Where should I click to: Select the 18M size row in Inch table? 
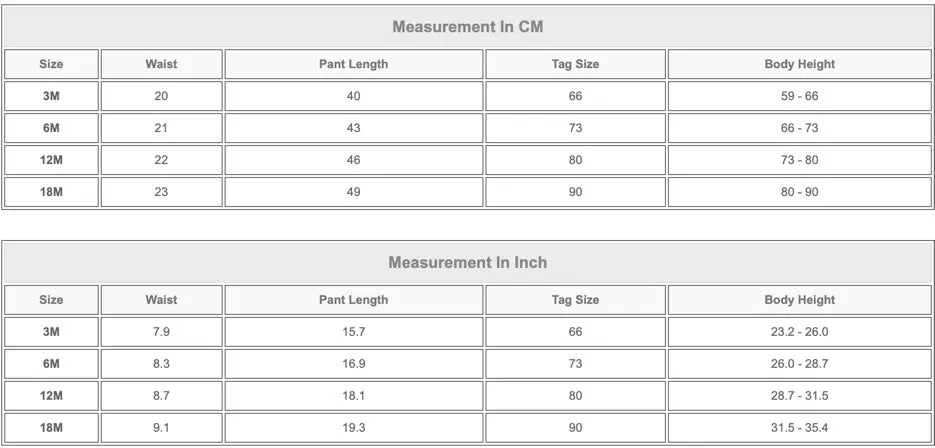[x=468, y=428]
